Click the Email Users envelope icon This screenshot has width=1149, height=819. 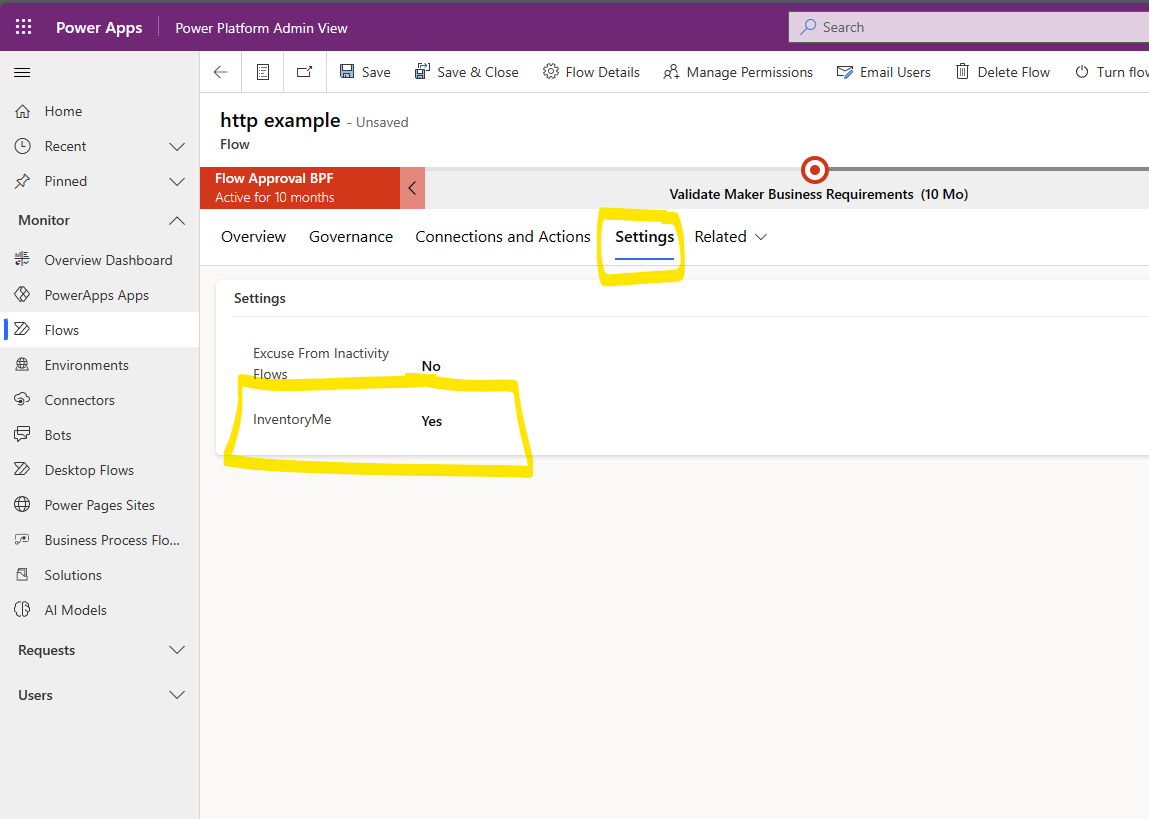[845, 72]
